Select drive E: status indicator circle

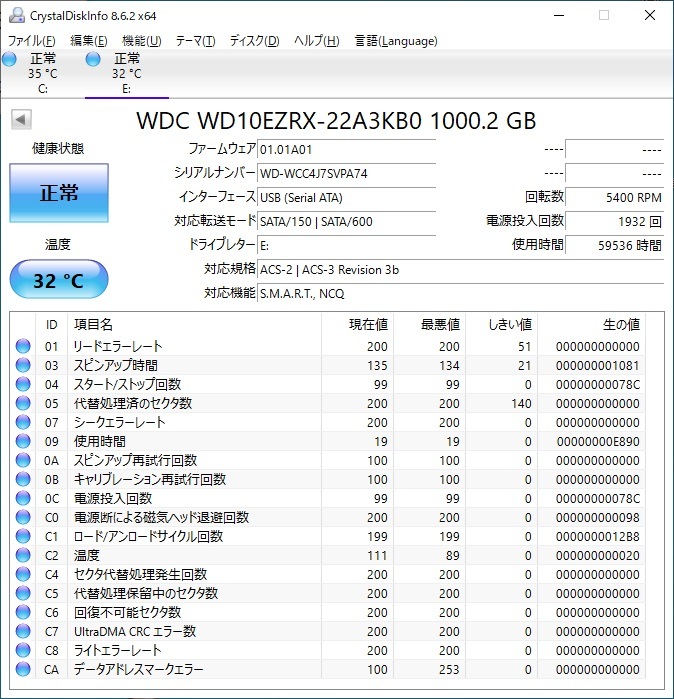click(x=93, y=59)
